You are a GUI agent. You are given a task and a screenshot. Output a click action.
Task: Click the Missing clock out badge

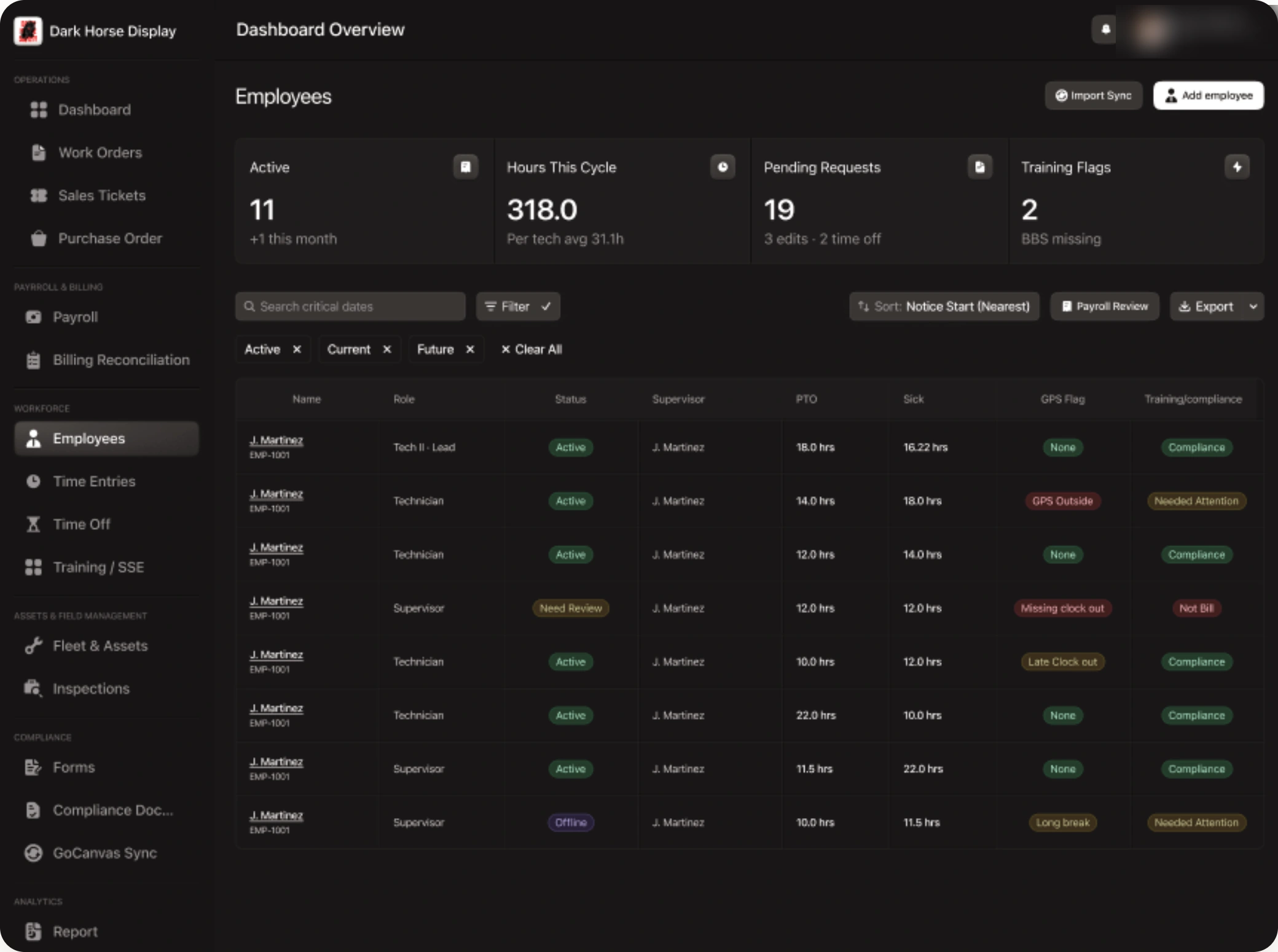click(1062, 608)
